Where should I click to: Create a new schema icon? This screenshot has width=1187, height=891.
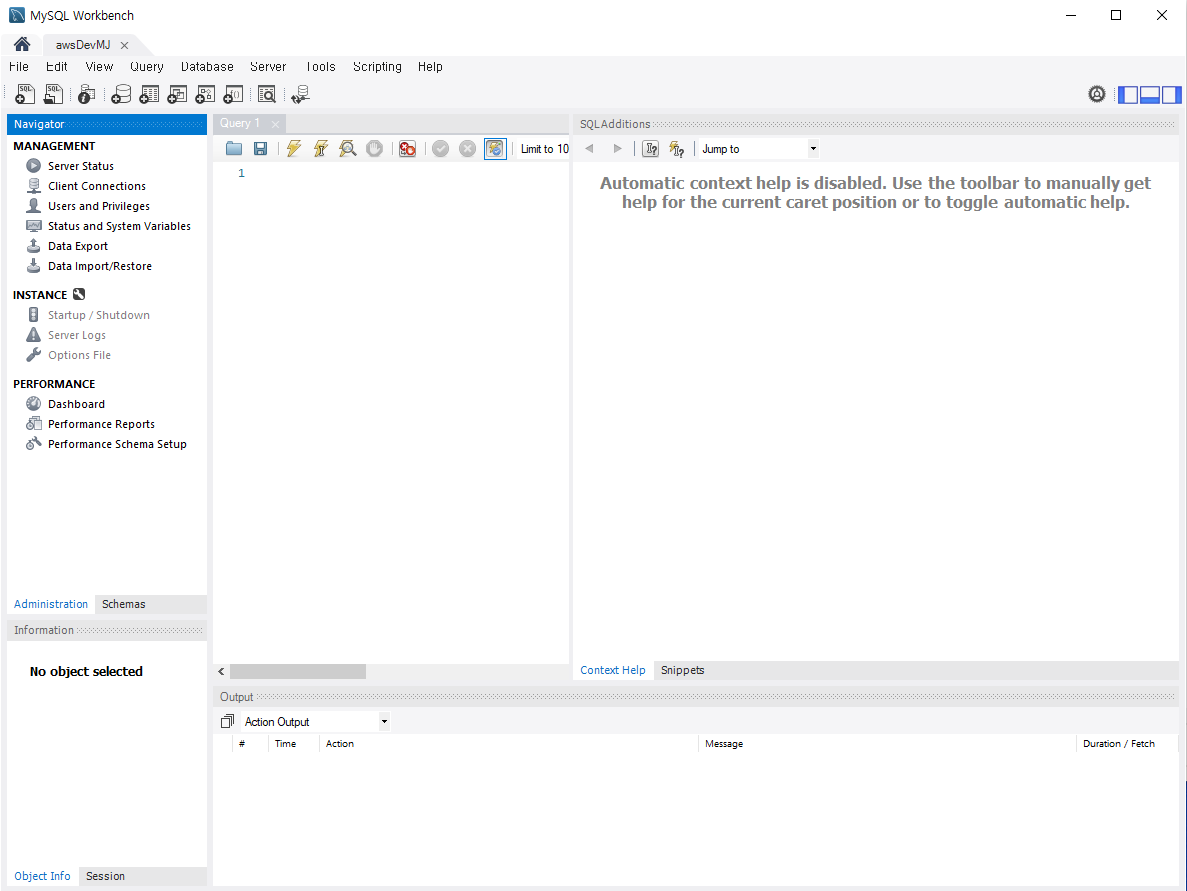pos(120,94)
